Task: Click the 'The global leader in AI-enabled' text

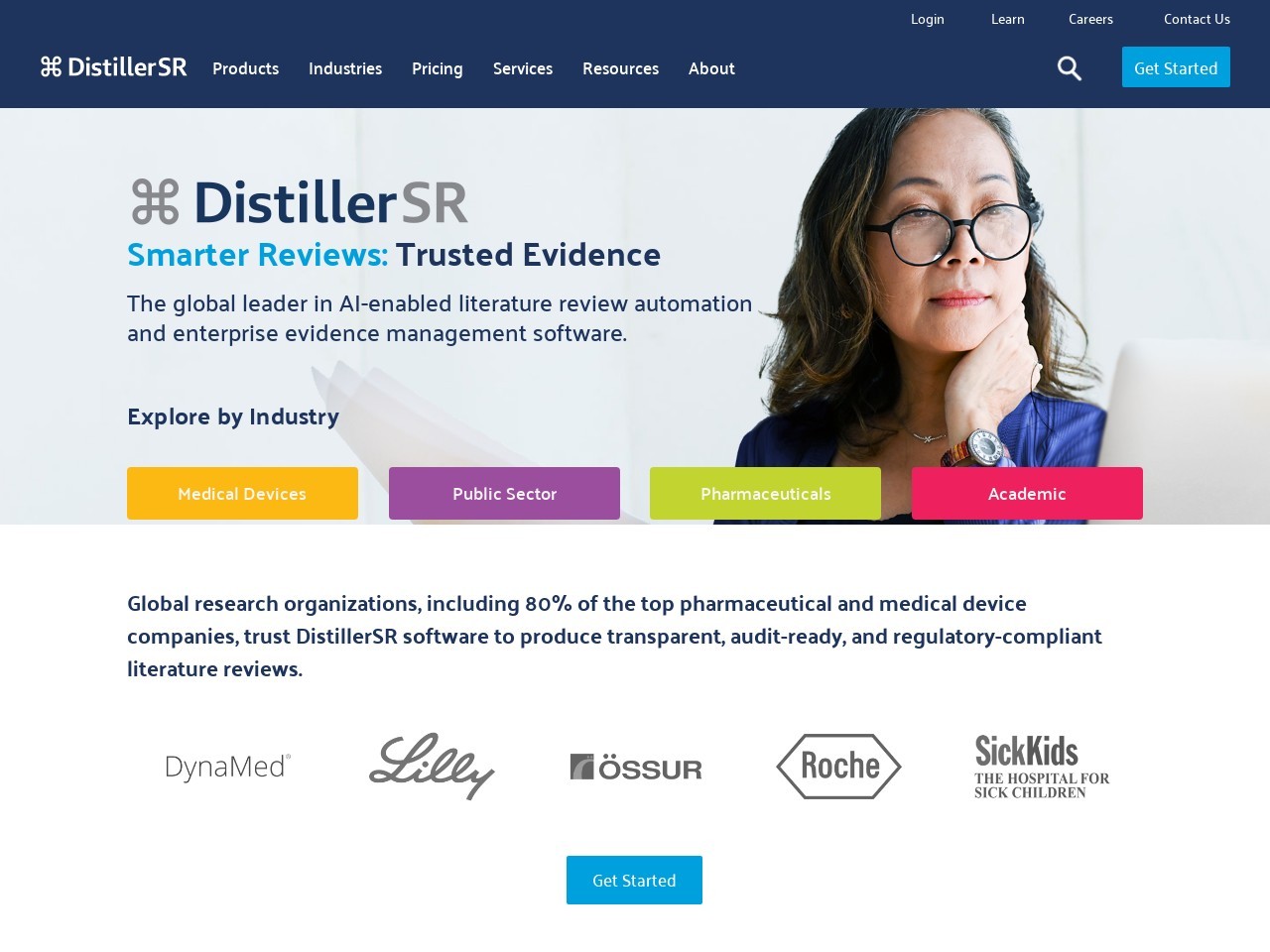Action: [440, 318]
